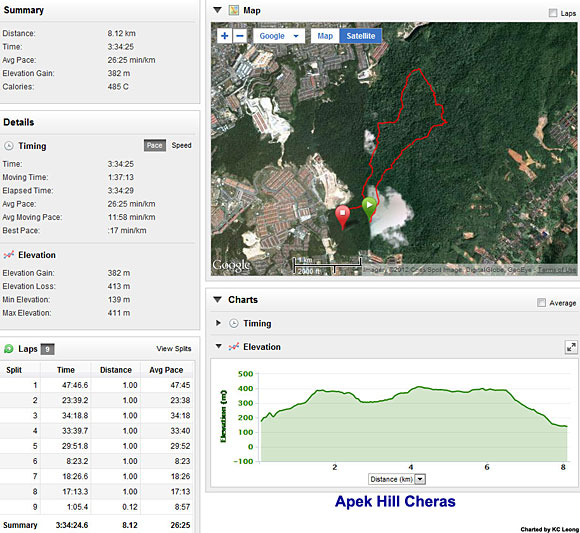Click the Distance column header in Laps
This screenshot has height=533, width=580.
coord(116,370)
